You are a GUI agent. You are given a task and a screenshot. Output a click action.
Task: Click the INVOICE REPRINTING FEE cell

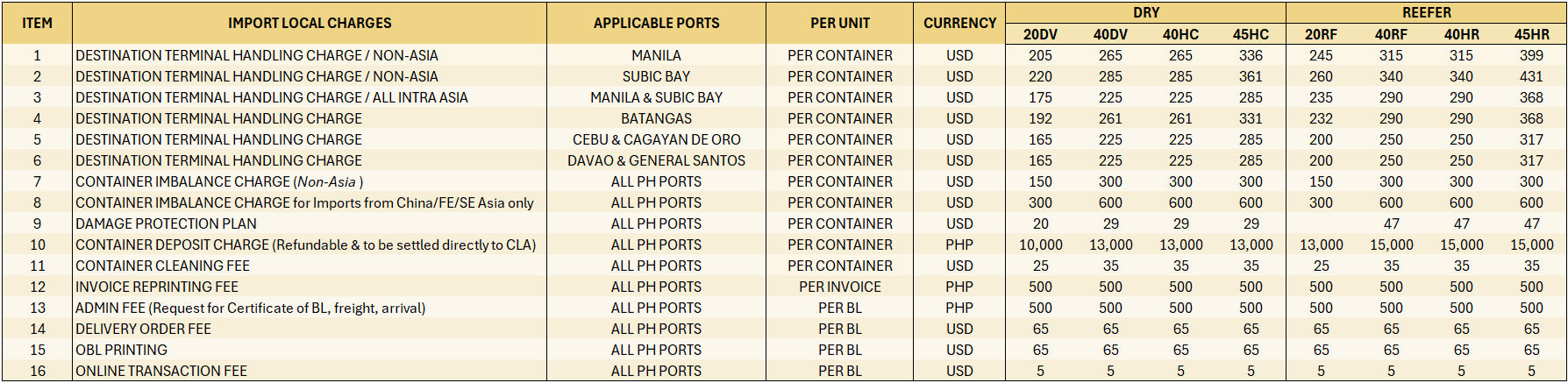tap(157, 287)
